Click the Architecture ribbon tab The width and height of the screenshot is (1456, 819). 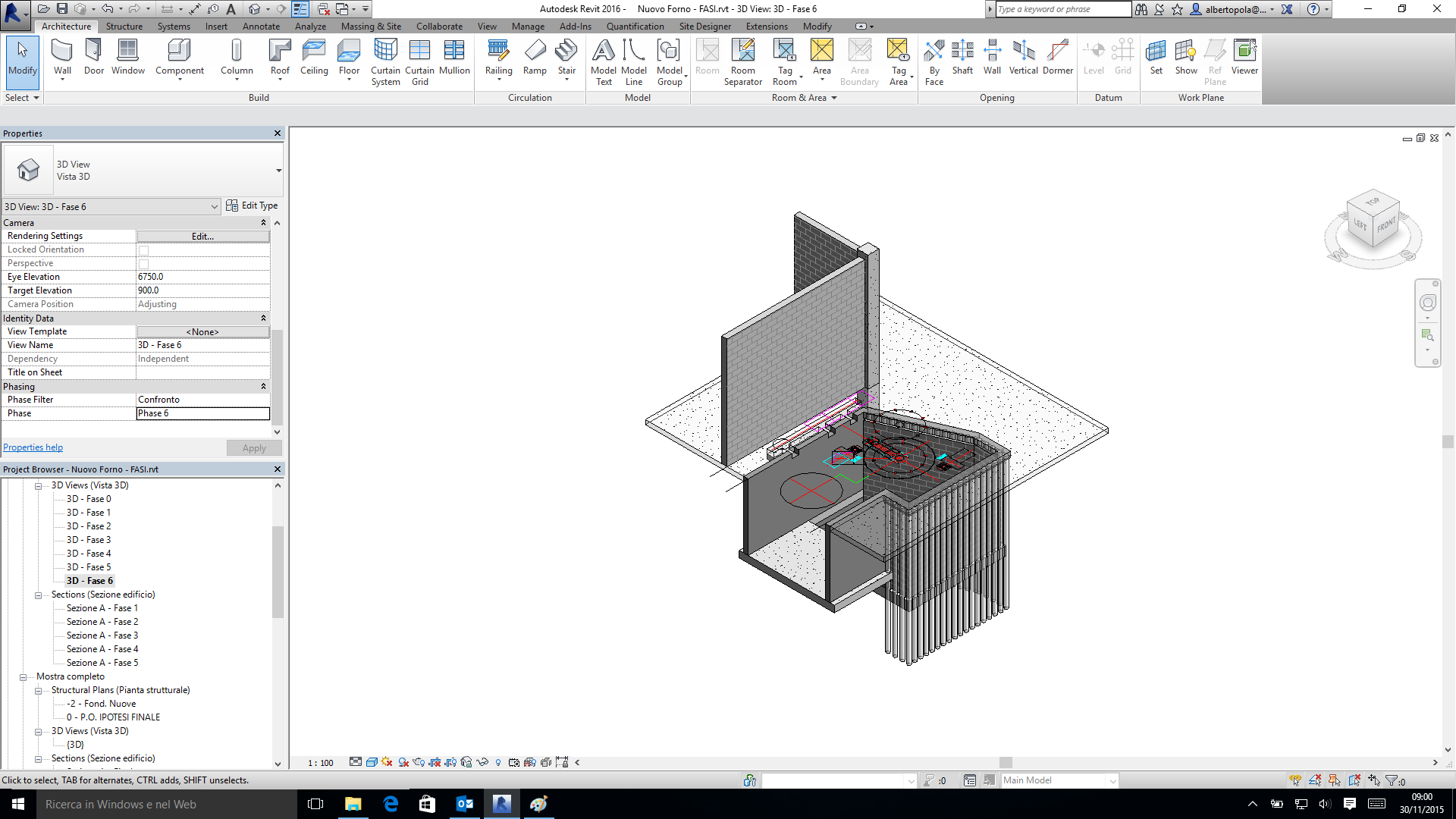[x=66, y=26]
